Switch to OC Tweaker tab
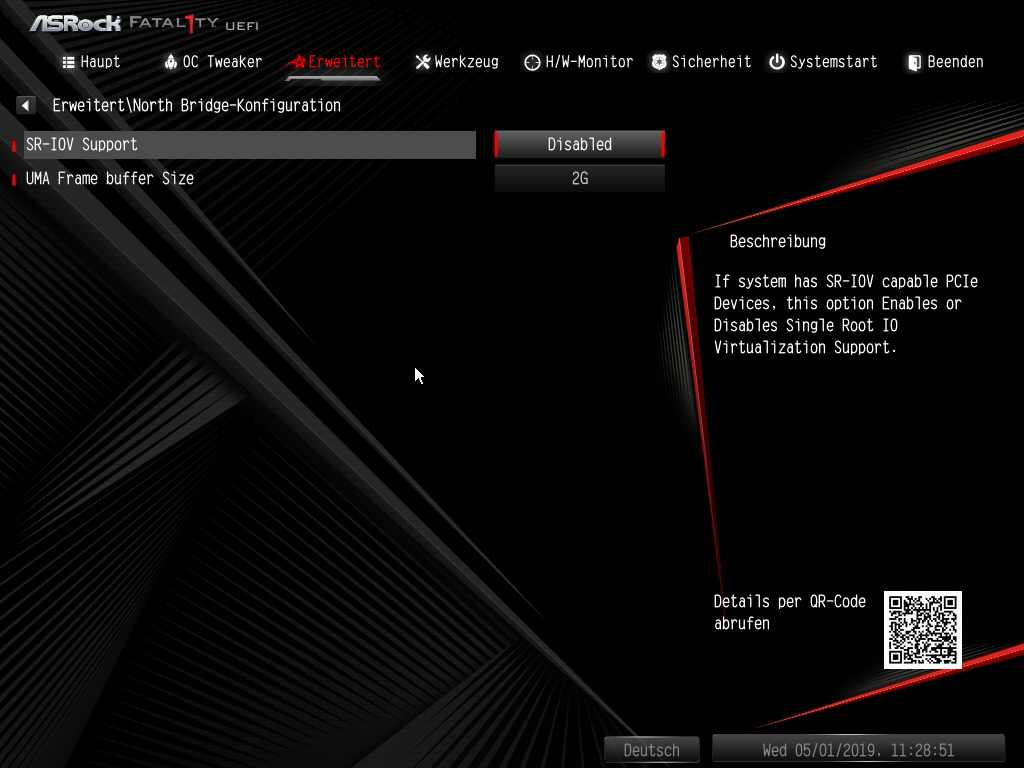The height and width of the screenshot is (768, 1024). click(213, 62)
